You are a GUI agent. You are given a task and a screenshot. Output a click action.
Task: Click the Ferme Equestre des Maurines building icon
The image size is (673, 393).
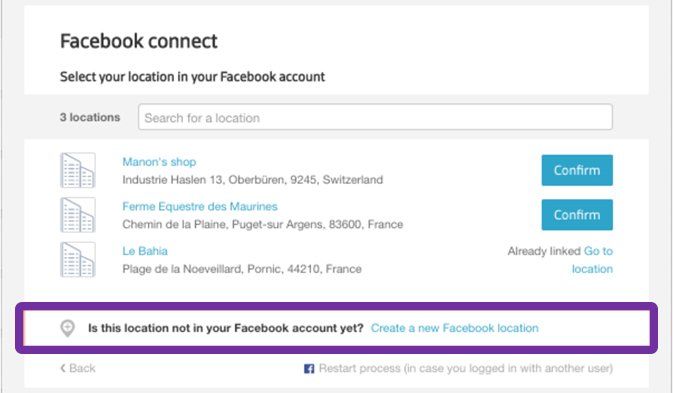click(x=78, y=215)
